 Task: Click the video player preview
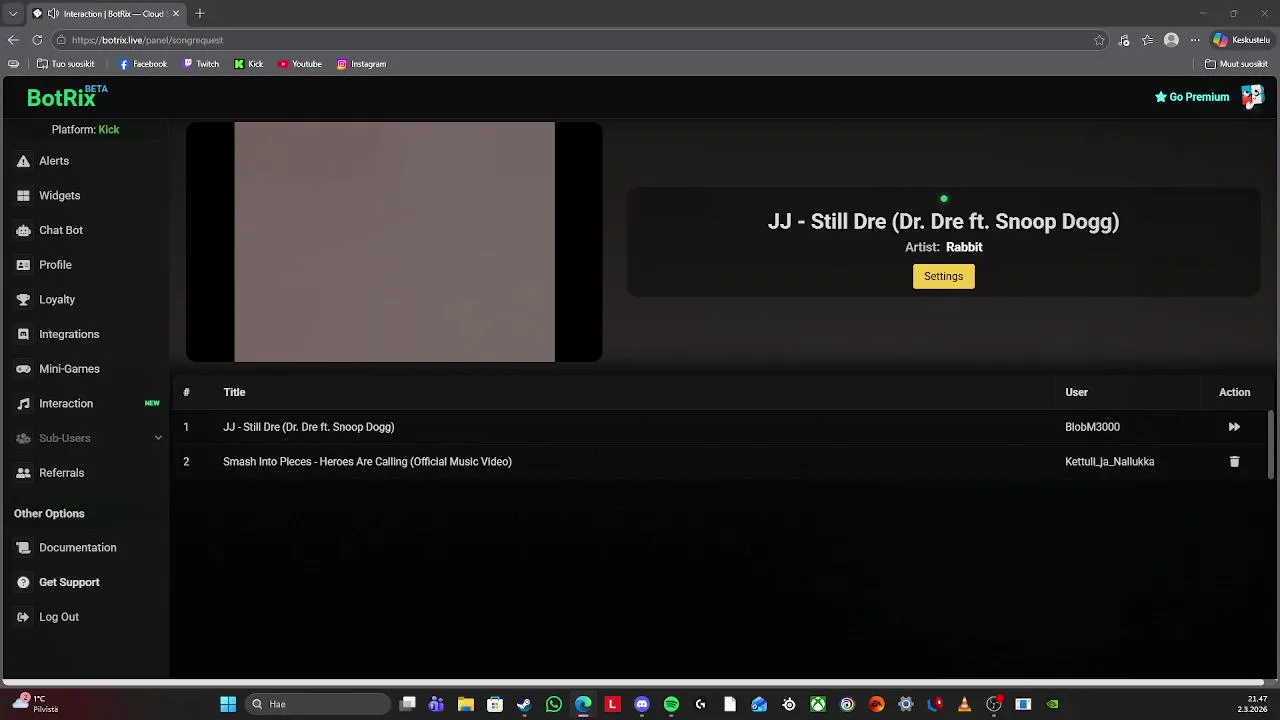(394, 242)
